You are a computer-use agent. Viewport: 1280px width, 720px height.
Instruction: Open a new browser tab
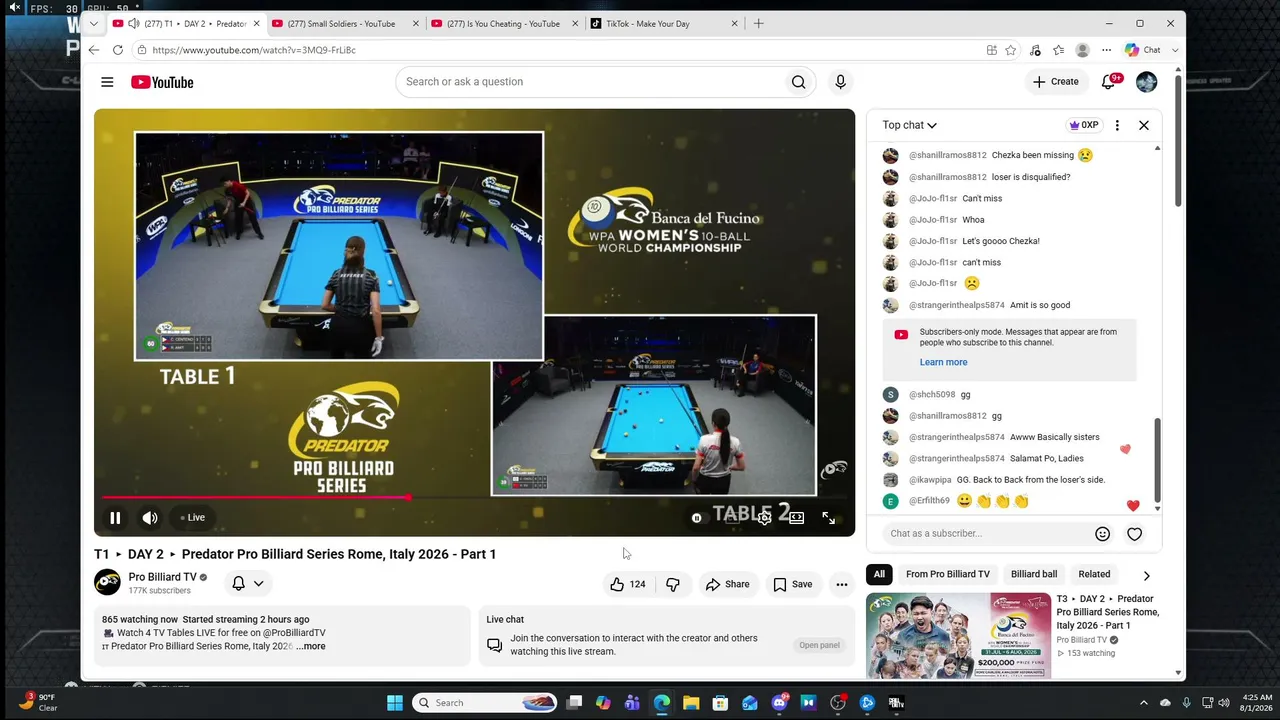758,24
